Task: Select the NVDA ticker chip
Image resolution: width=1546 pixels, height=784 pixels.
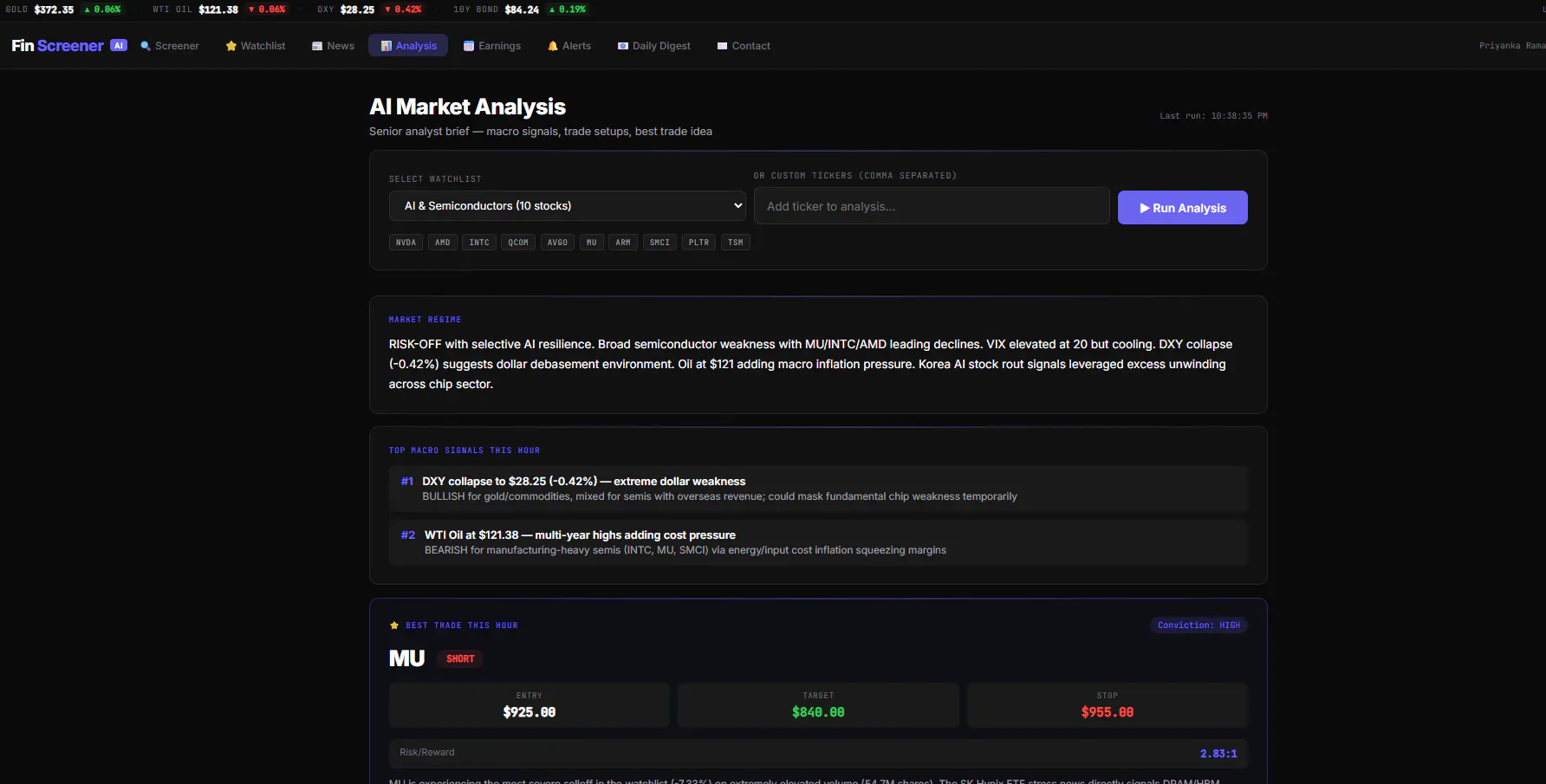Action: (406, 243)
